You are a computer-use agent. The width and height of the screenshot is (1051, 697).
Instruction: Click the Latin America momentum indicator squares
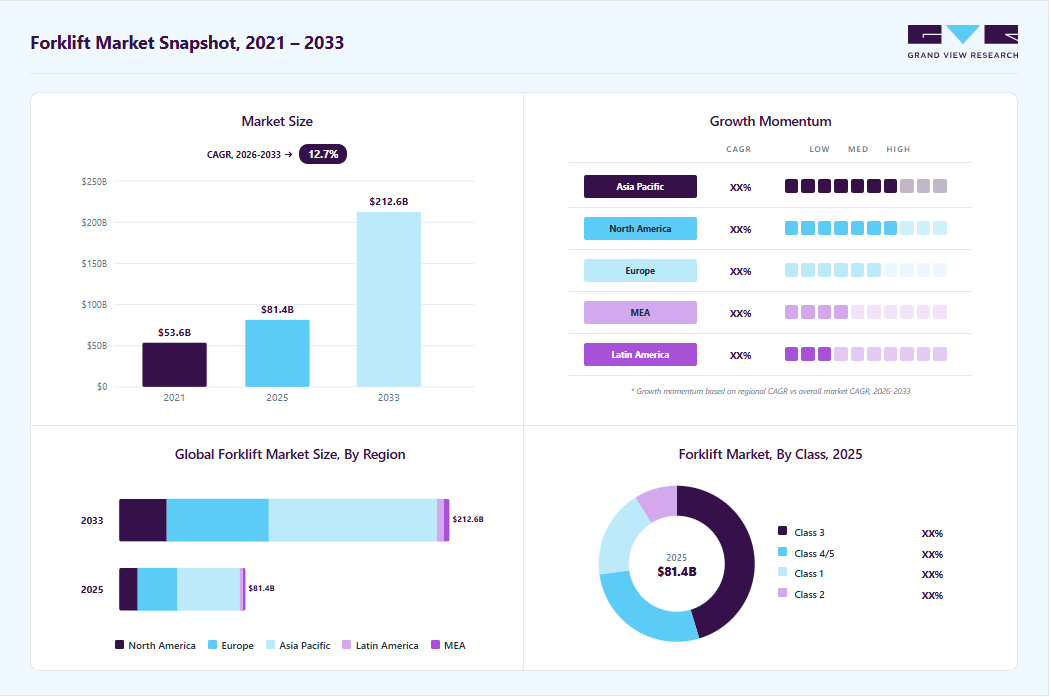[865, 354]
